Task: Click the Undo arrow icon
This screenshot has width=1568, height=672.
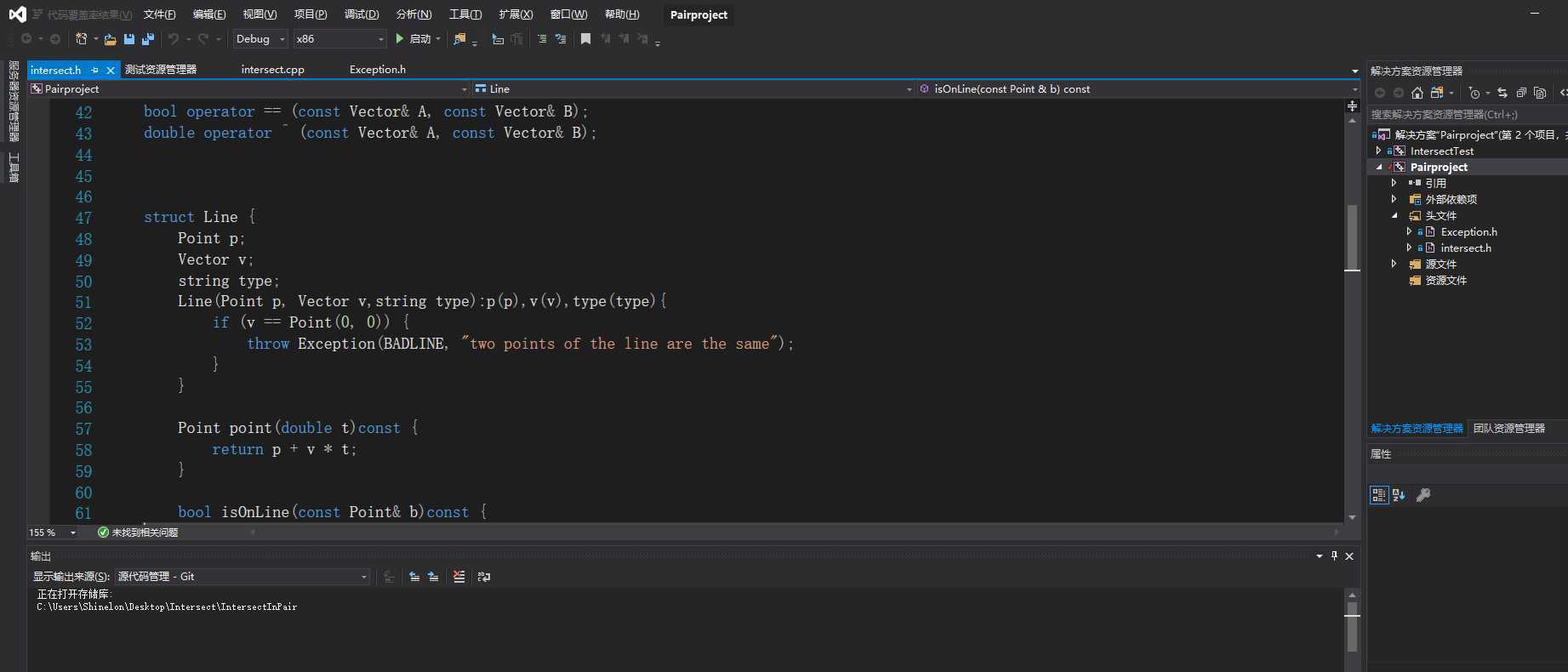Action: [x=174, y=39]
